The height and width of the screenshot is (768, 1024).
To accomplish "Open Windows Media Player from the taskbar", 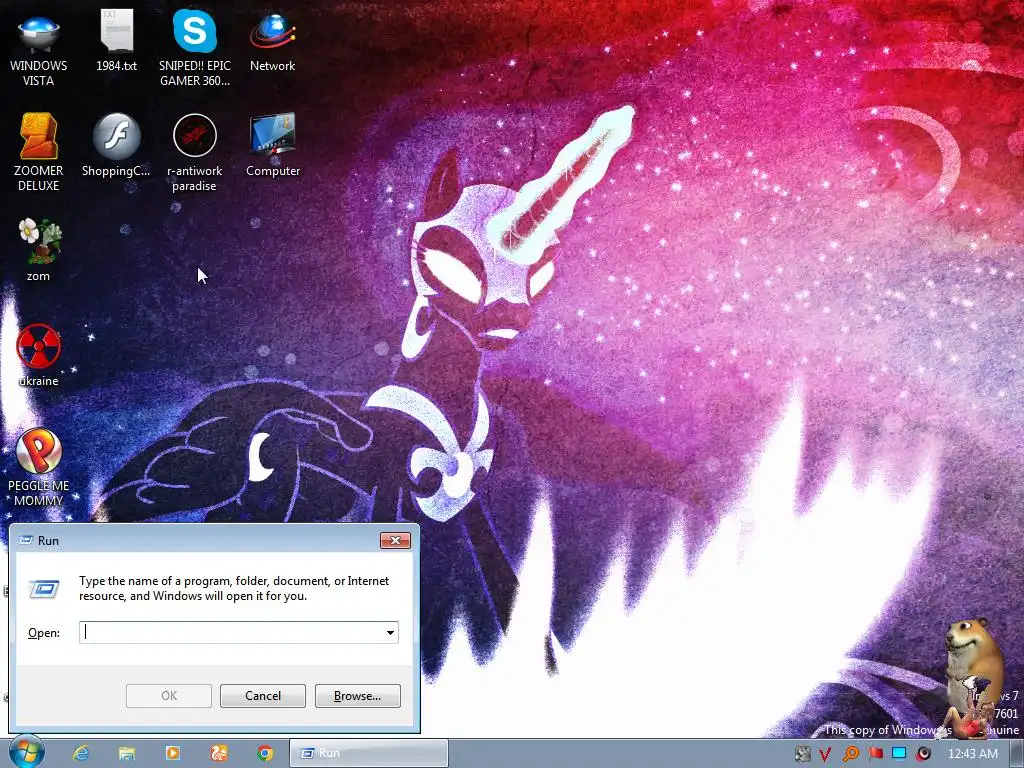I will coord(173,753).
